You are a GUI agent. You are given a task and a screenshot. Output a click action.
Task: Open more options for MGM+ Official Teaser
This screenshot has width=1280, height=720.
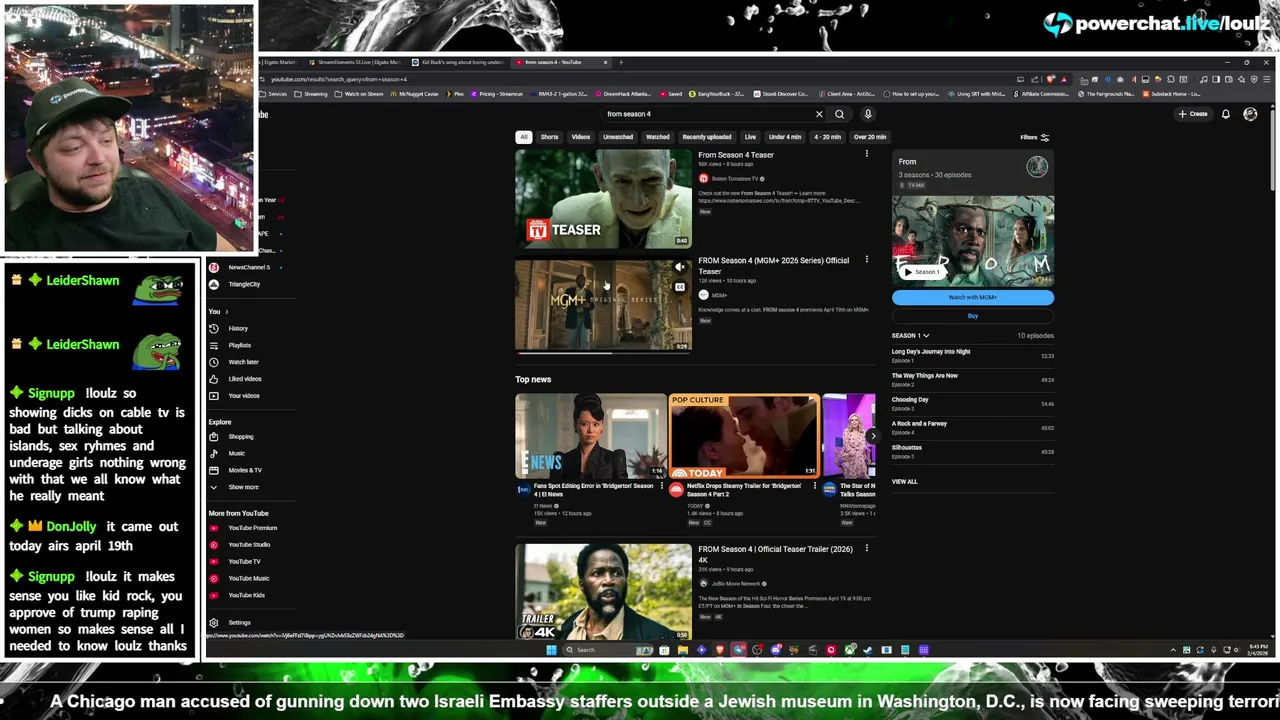[x=867, y=260]
